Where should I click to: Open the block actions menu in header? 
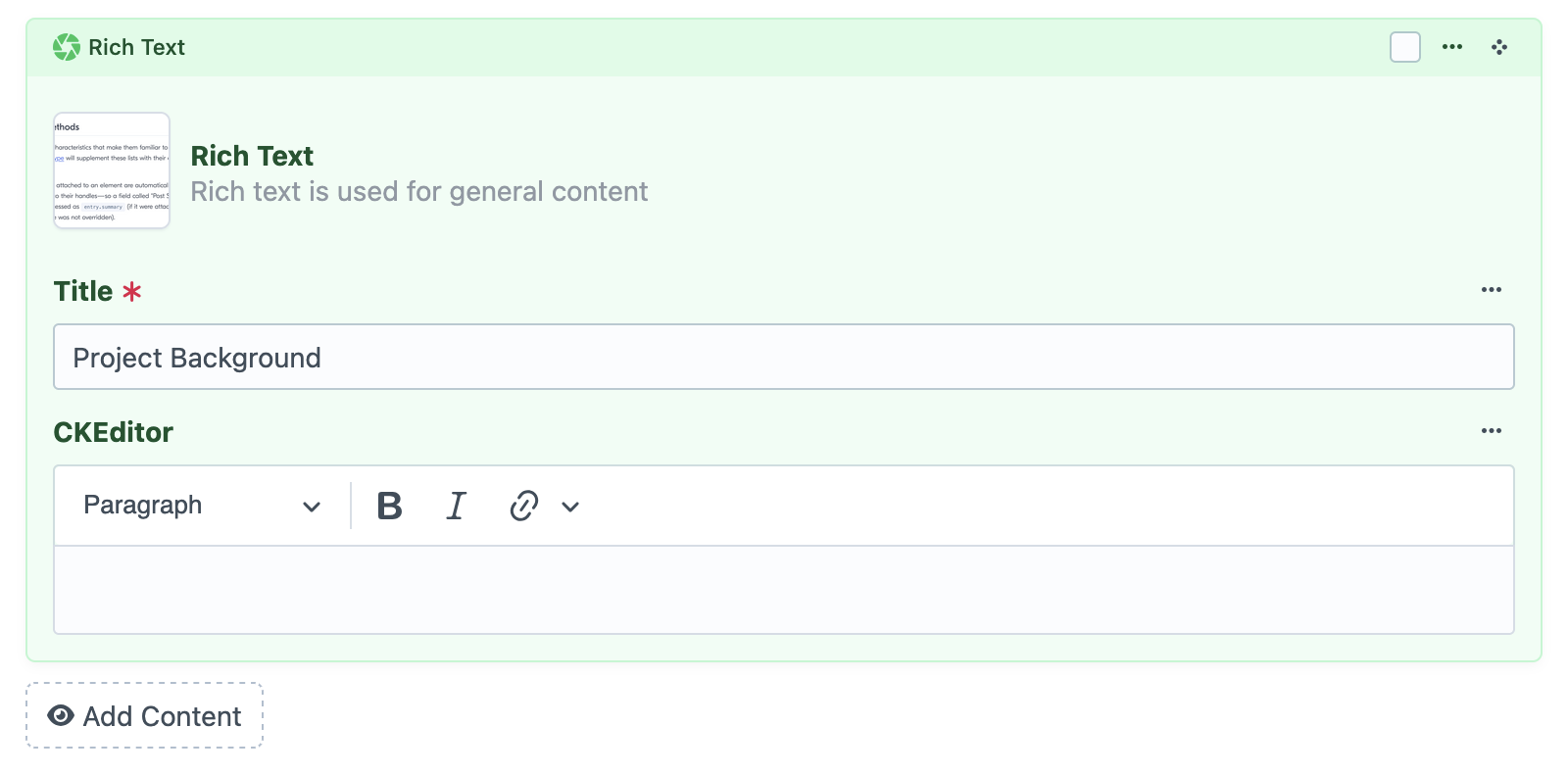pyautogui.click(x=1451, y=47)
